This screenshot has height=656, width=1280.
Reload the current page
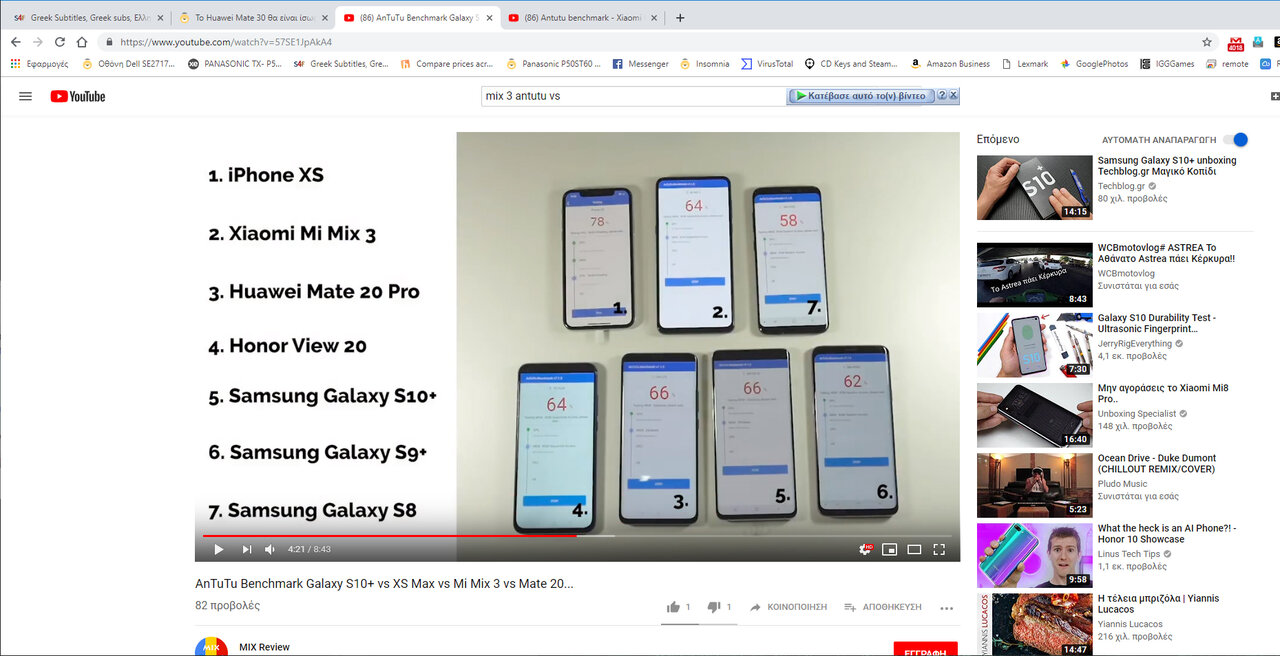(60, 42)
